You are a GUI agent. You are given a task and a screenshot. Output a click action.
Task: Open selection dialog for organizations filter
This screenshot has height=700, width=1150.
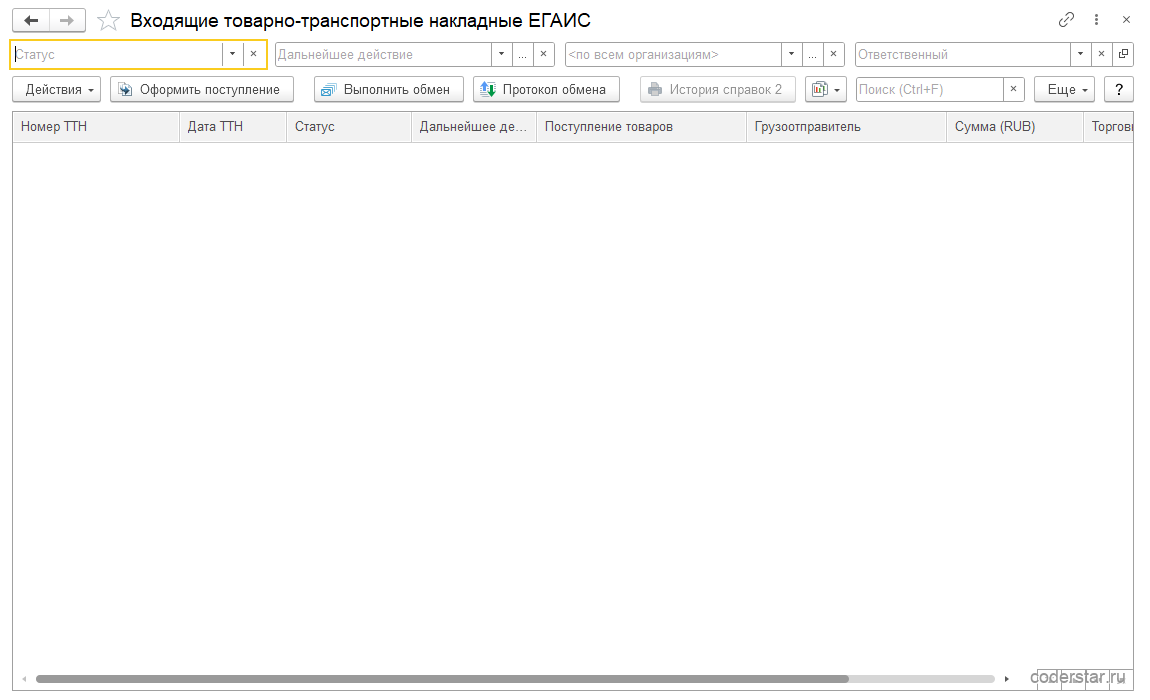coord(812,54)
